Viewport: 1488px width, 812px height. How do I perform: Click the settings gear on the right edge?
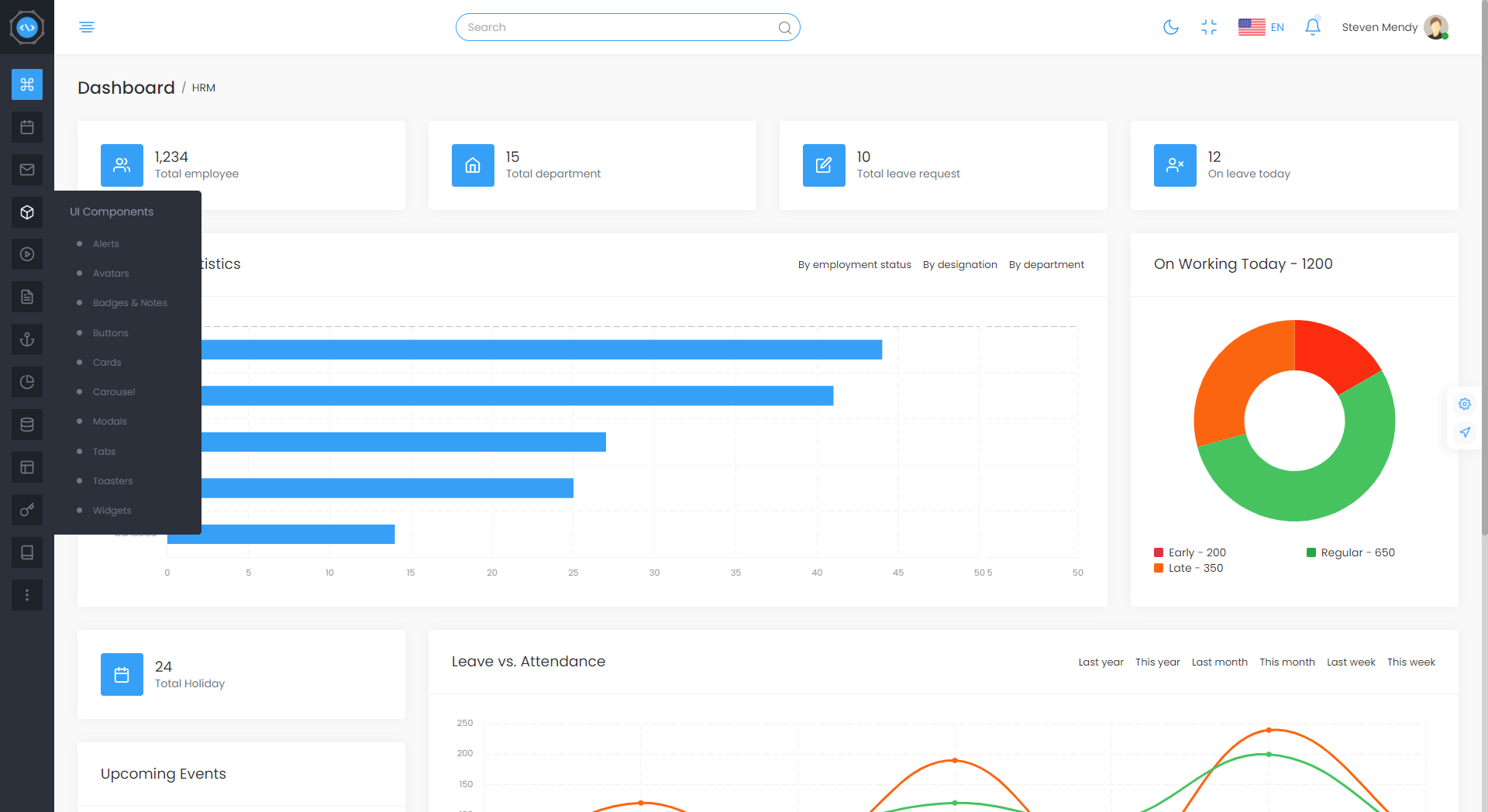tap(1464, 404)
